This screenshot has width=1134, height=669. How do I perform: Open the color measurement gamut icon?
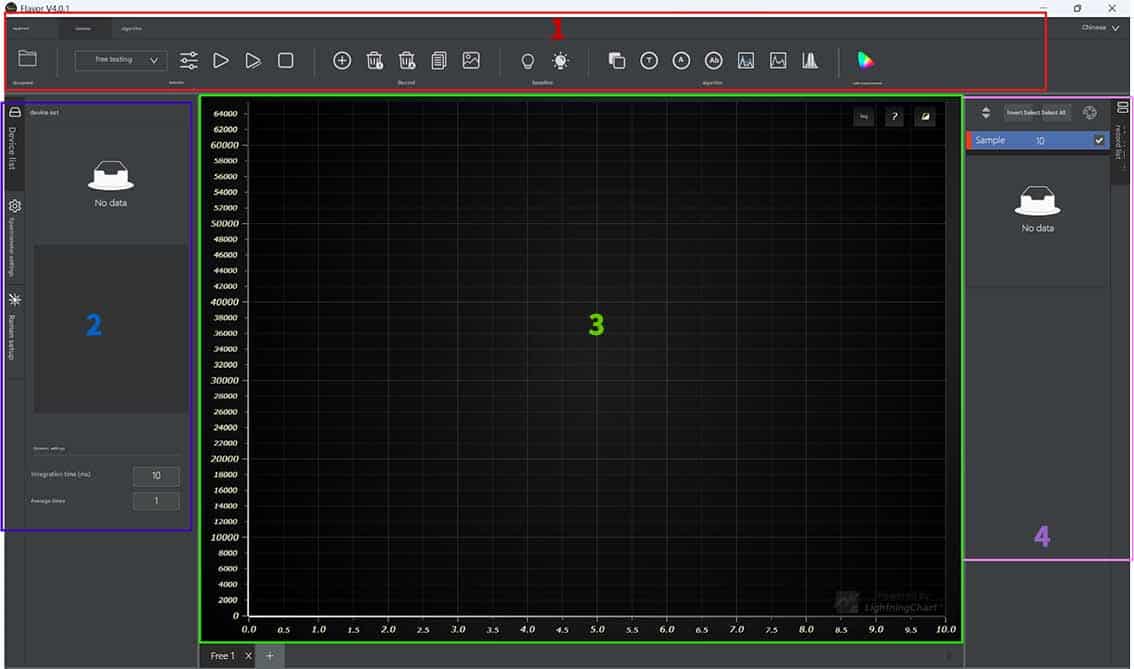click(866, 60)
